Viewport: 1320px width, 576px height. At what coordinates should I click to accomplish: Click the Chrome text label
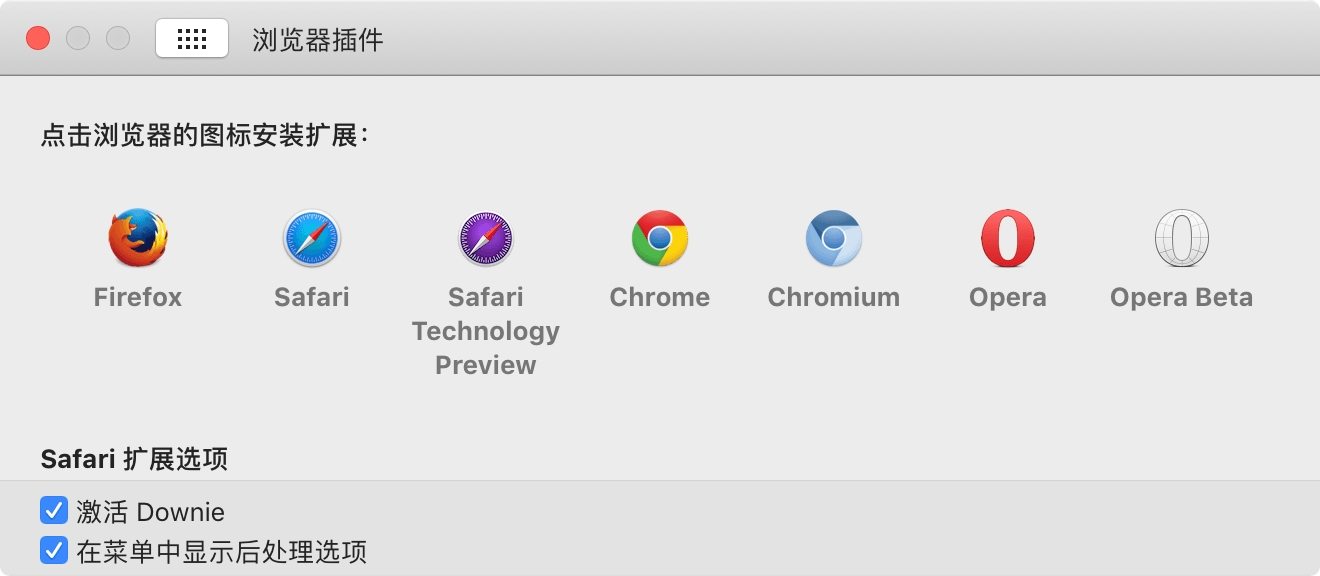pos(660,297)
